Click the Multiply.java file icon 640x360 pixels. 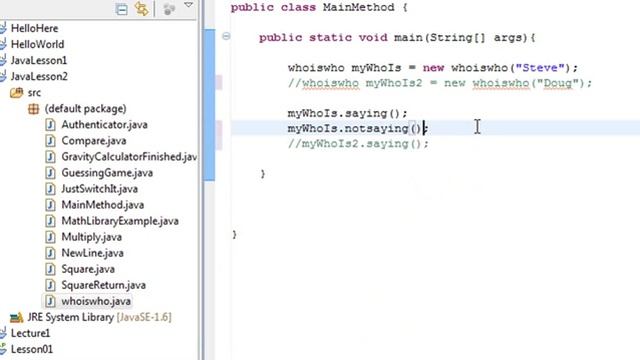point(50,237)
